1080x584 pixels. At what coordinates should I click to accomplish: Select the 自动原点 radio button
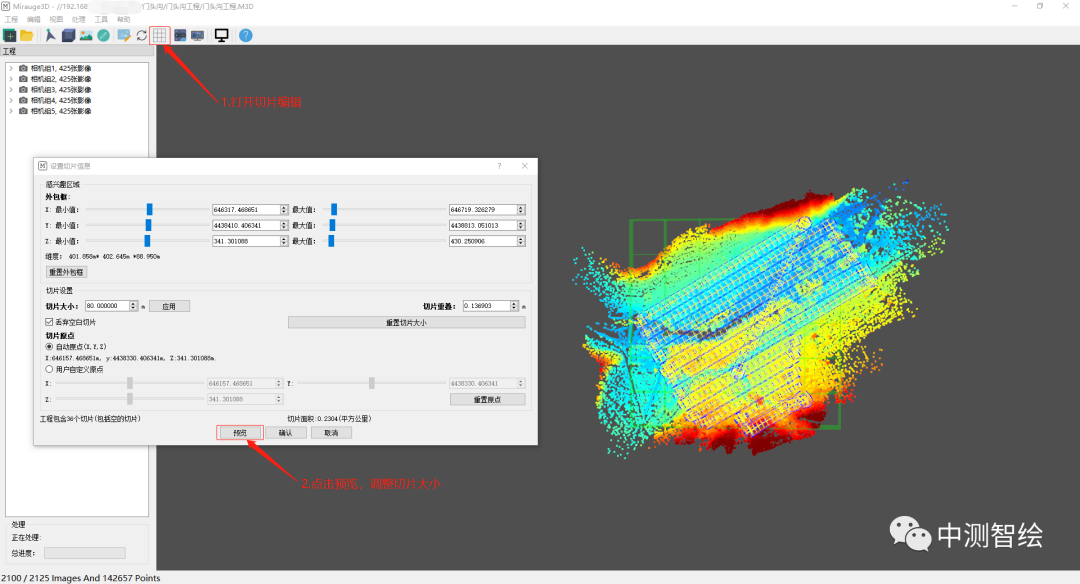pos(50,347)
